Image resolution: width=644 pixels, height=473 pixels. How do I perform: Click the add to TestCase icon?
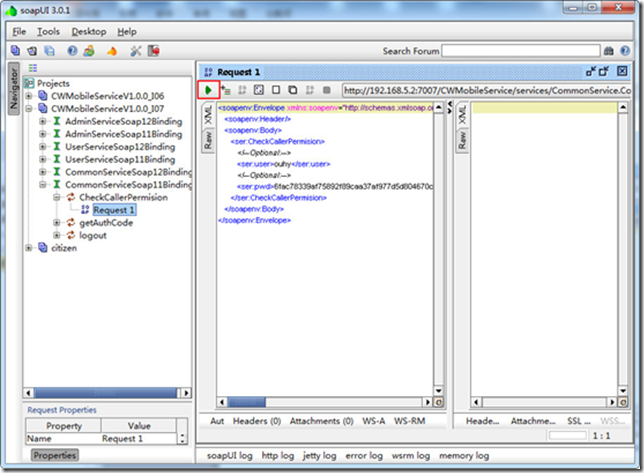[225, 91]
